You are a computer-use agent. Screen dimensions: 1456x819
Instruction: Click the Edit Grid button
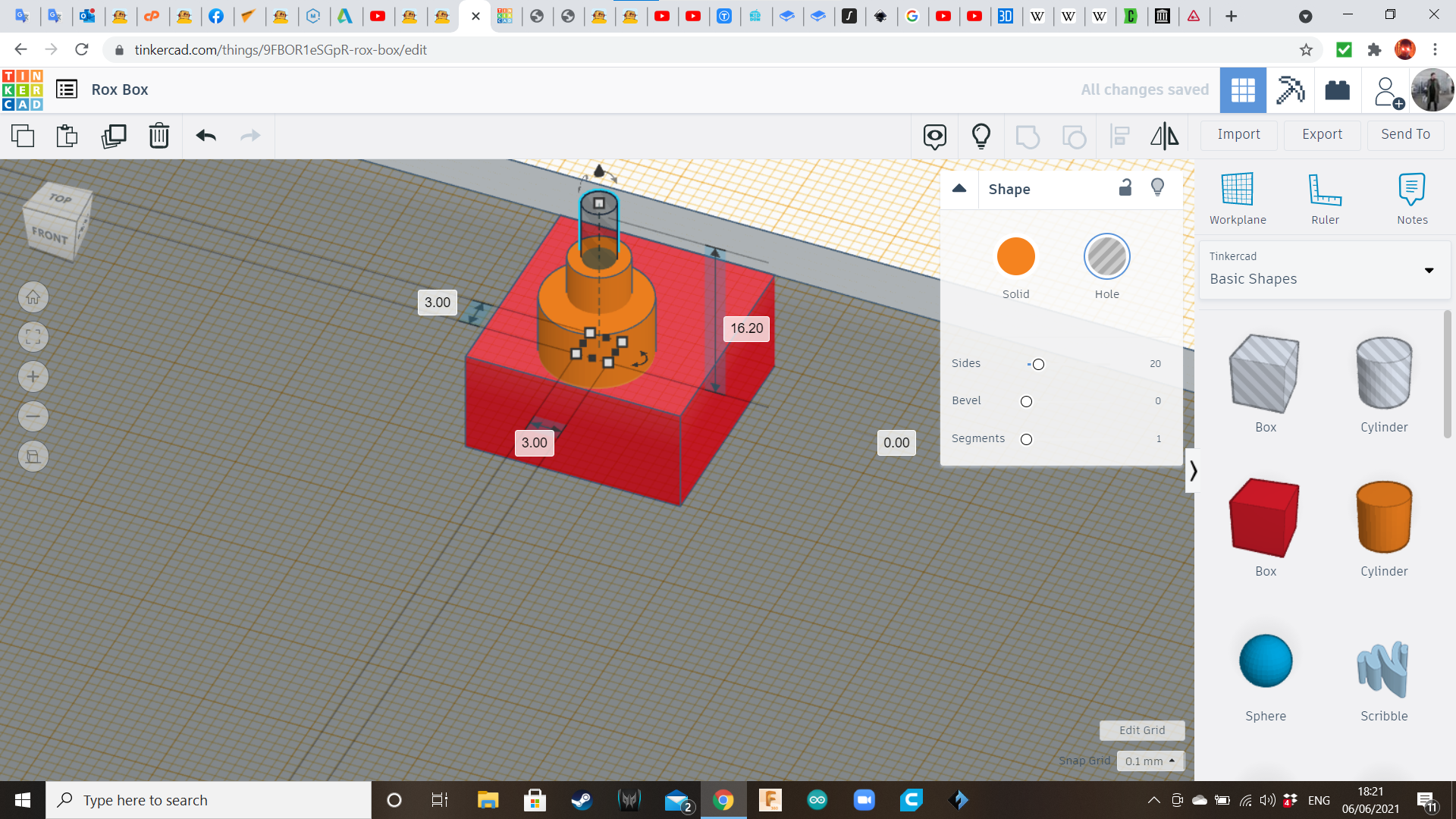click(1141, 730)
